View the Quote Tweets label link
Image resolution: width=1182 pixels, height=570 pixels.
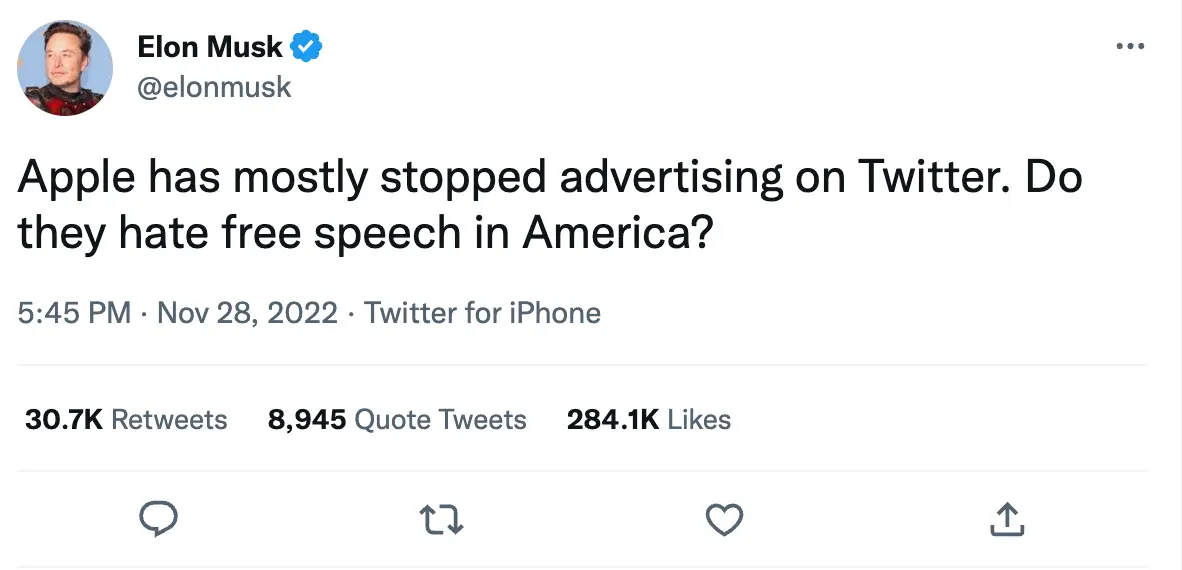(x=441, y=419)
